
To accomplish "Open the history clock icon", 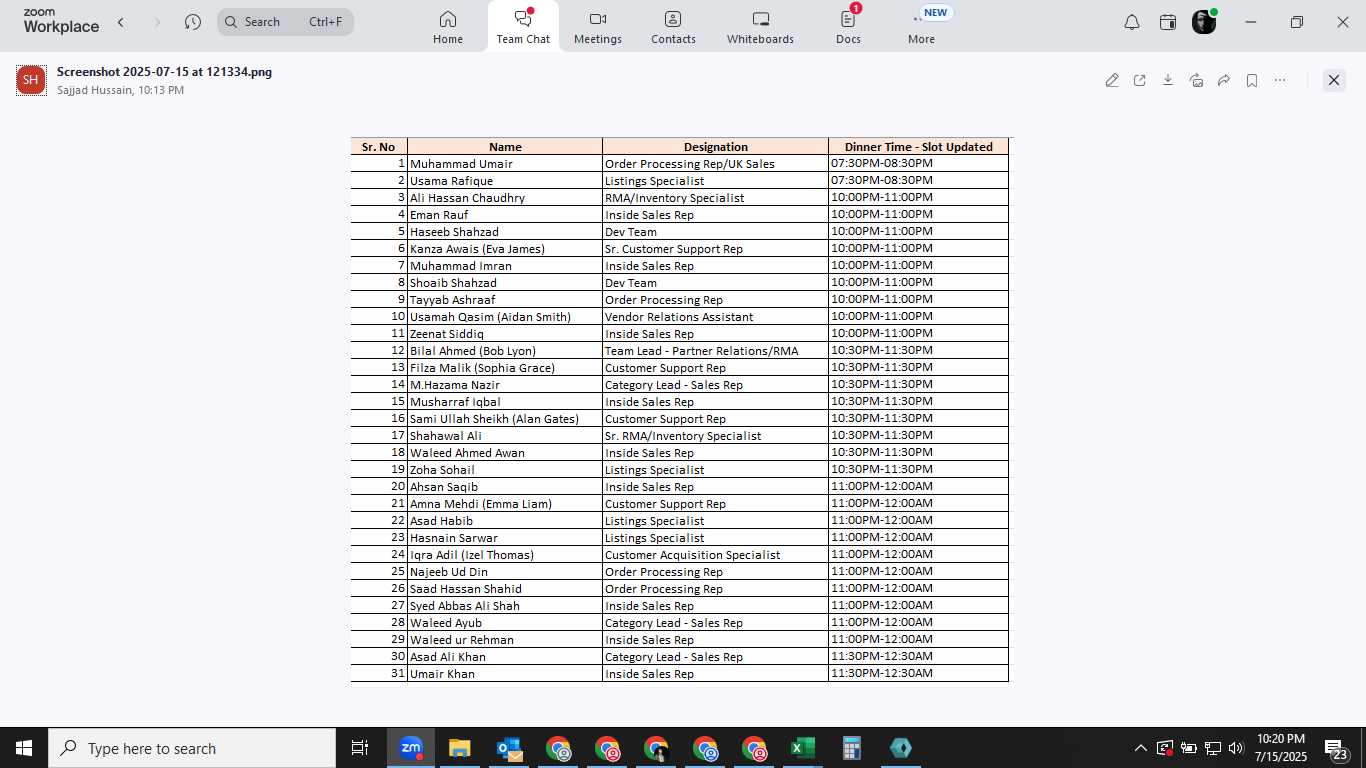I will tap(193, 22).
